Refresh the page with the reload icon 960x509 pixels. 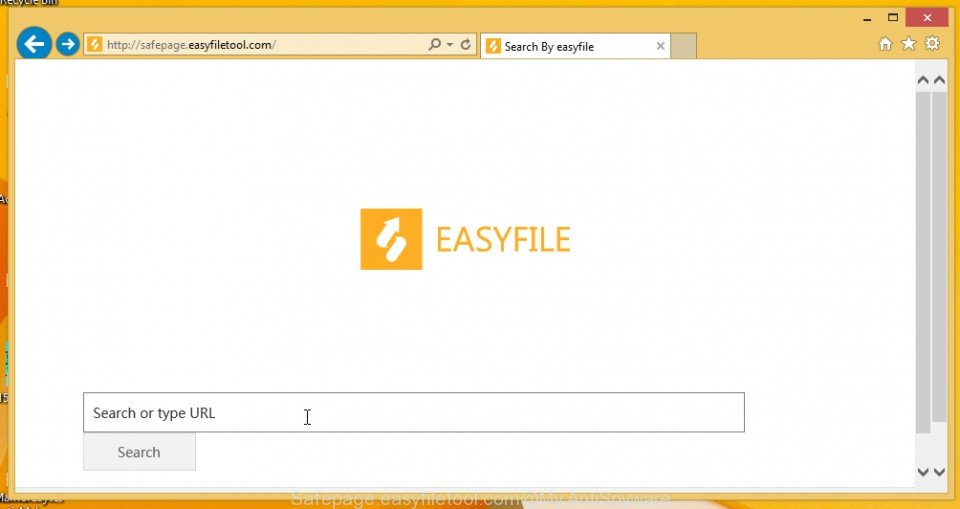[x=465, y=44]
